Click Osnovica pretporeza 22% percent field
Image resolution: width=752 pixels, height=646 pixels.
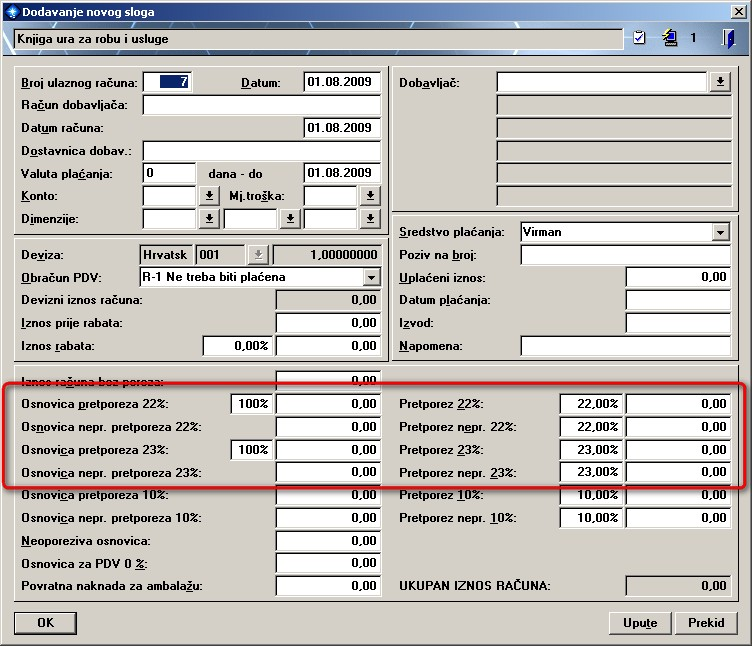point(252,404)
